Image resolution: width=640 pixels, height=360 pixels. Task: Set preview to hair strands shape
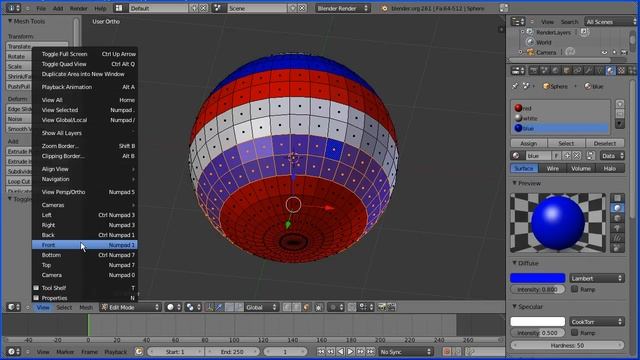point(618,238)
